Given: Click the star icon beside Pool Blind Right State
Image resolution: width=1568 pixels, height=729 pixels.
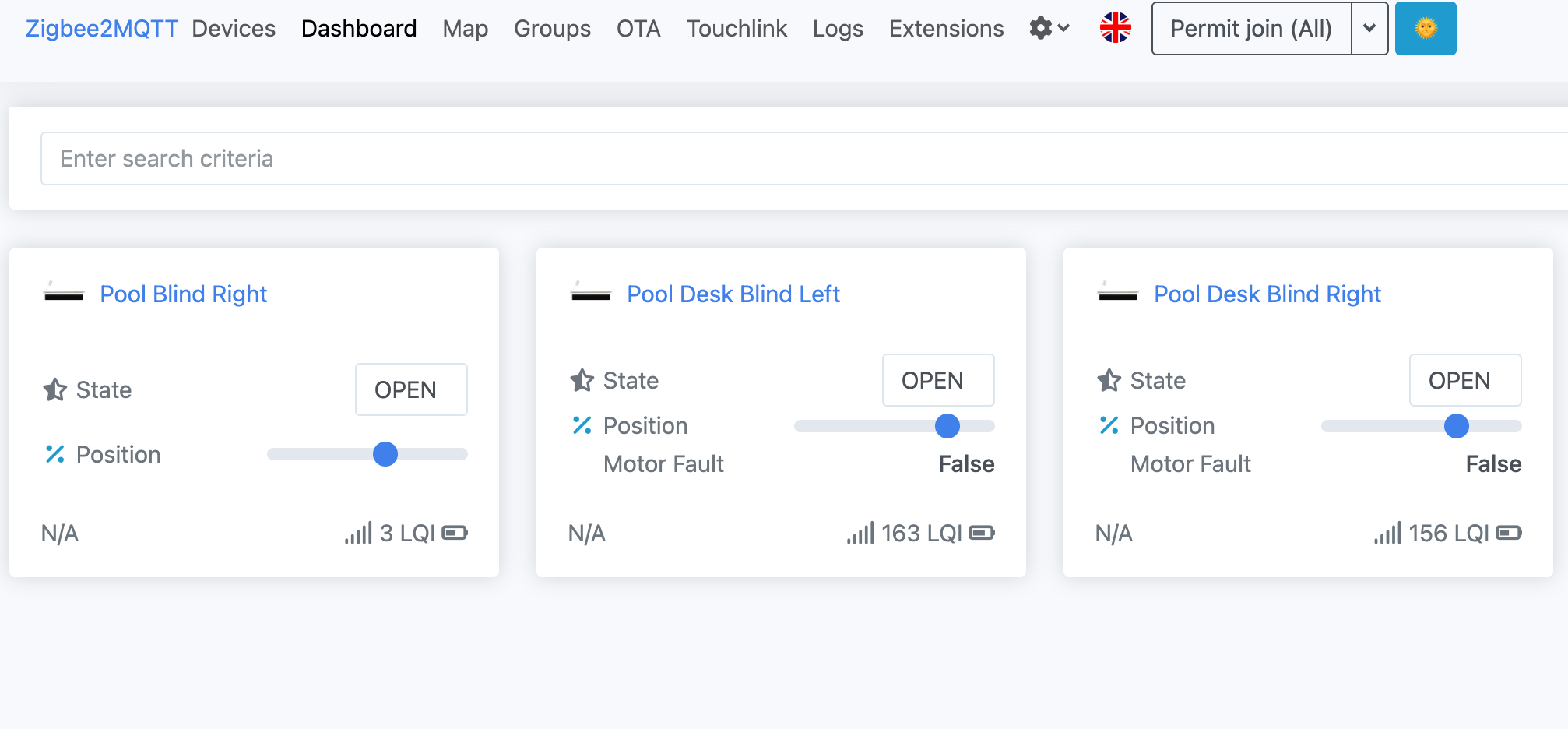Looking at the screenshot, I should tap(55, 389).
